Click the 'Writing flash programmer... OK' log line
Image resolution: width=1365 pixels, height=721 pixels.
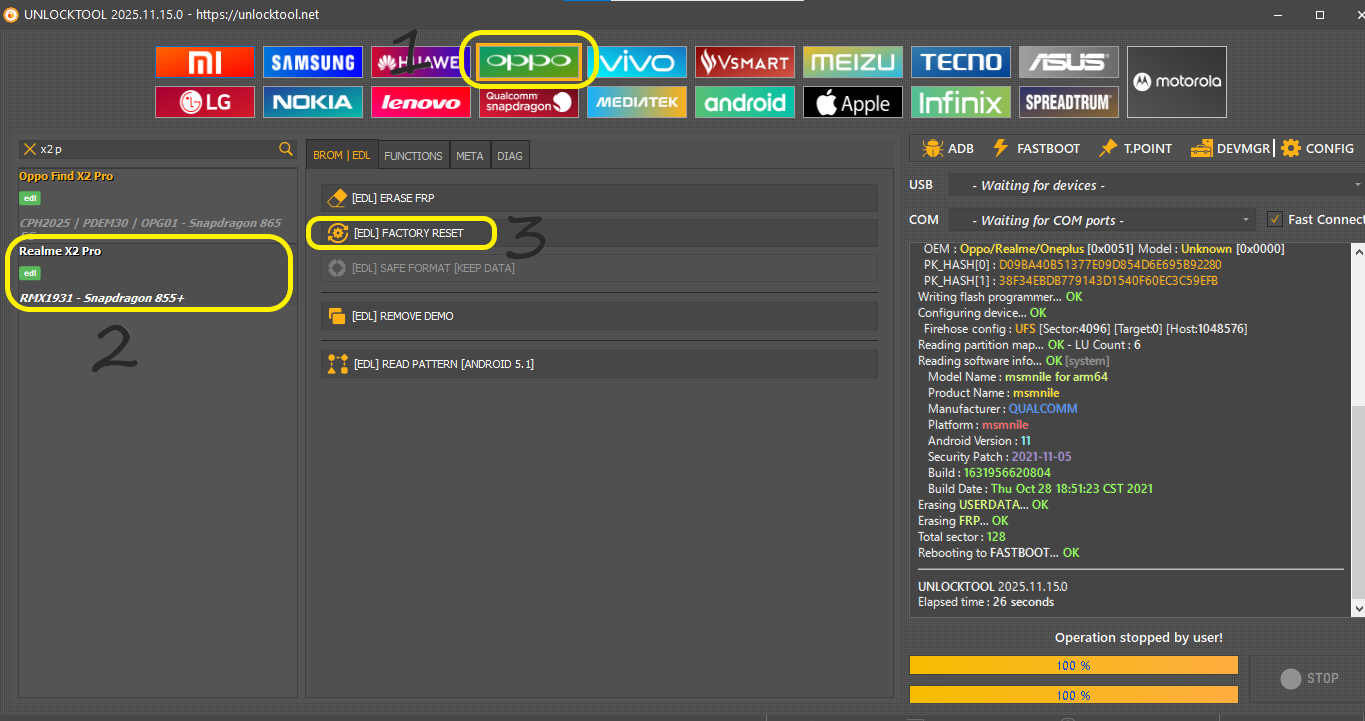(x=1000, y=297)
